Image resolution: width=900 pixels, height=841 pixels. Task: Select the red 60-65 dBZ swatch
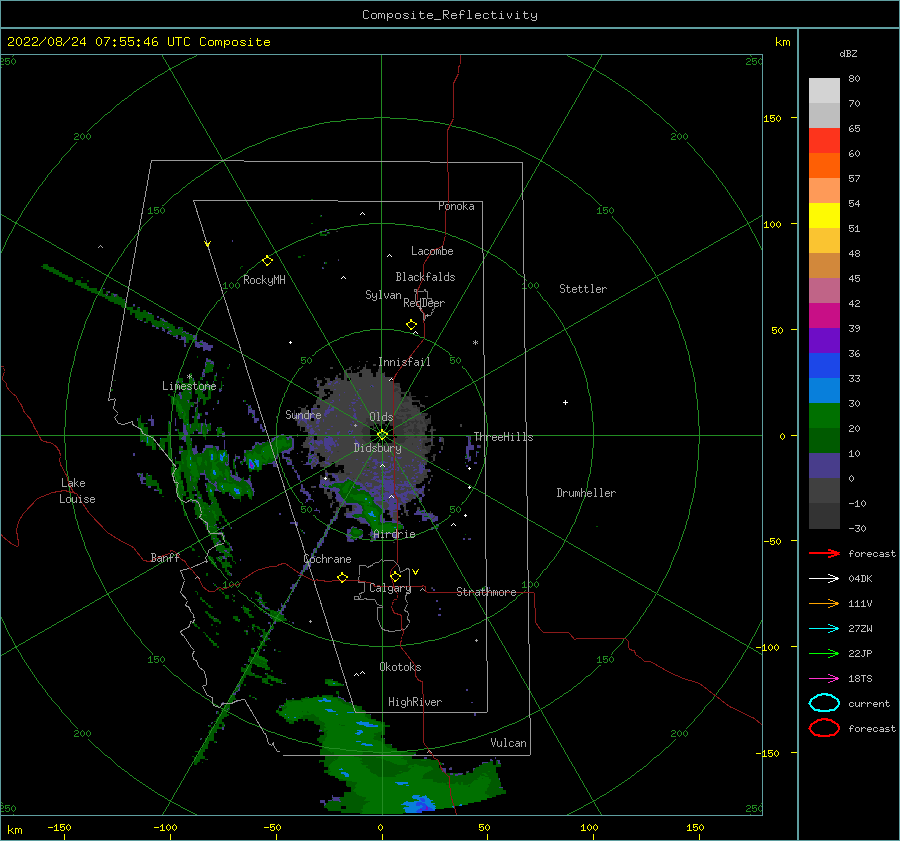click(824, 141)
